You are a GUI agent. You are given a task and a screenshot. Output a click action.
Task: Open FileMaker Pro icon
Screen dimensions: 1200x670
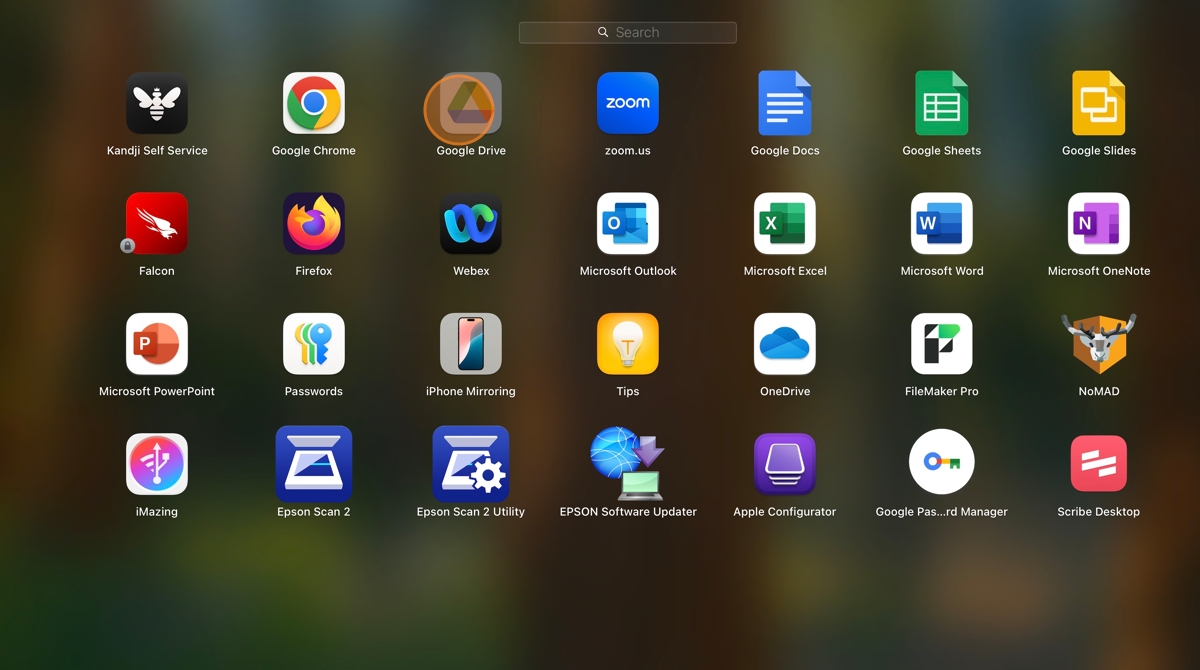pyautogui.click(x=942, y=344)
